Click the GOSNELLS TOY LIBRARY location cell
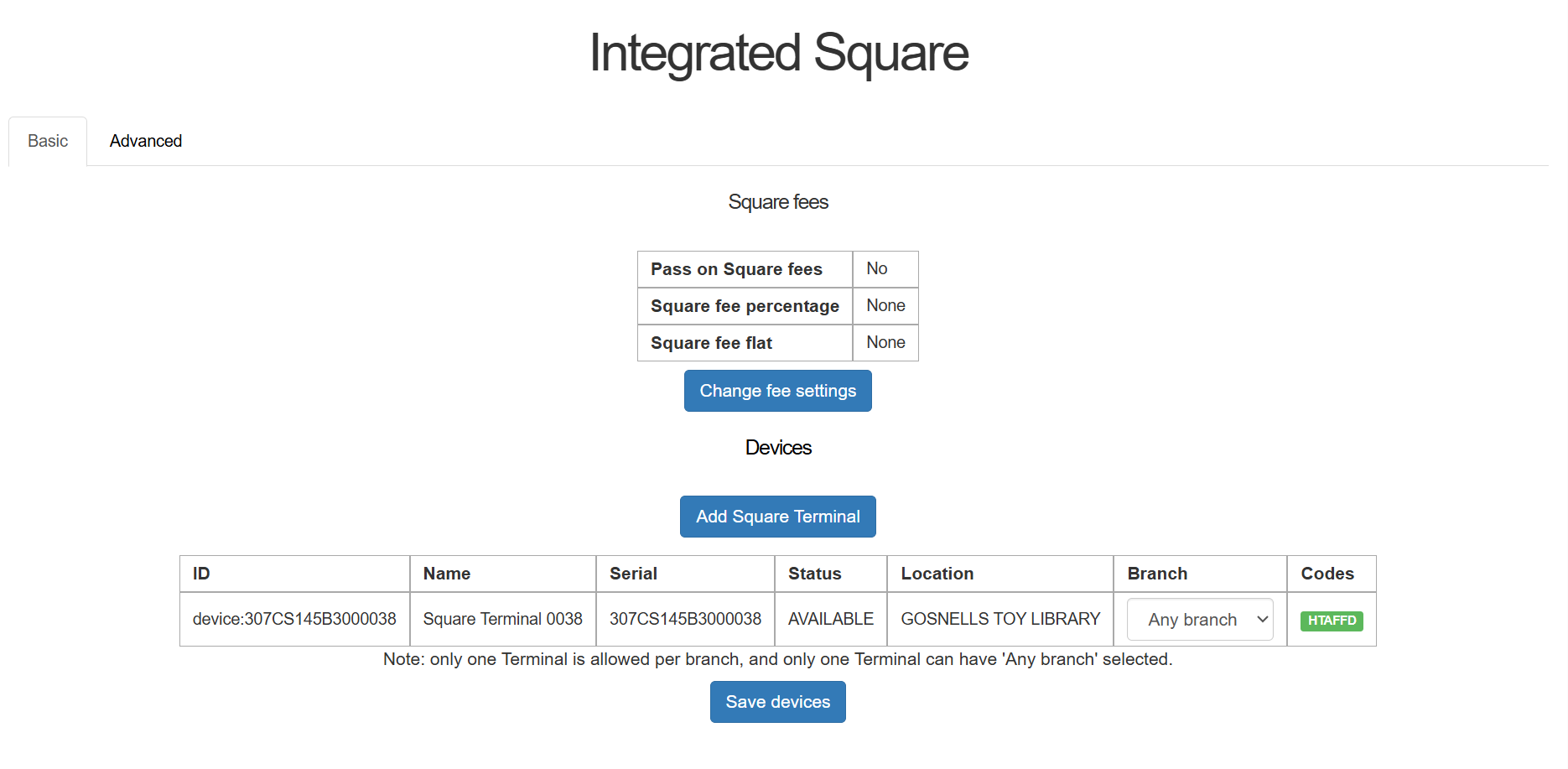The width and height of the screenshot is (1568, 769). 1000,619
